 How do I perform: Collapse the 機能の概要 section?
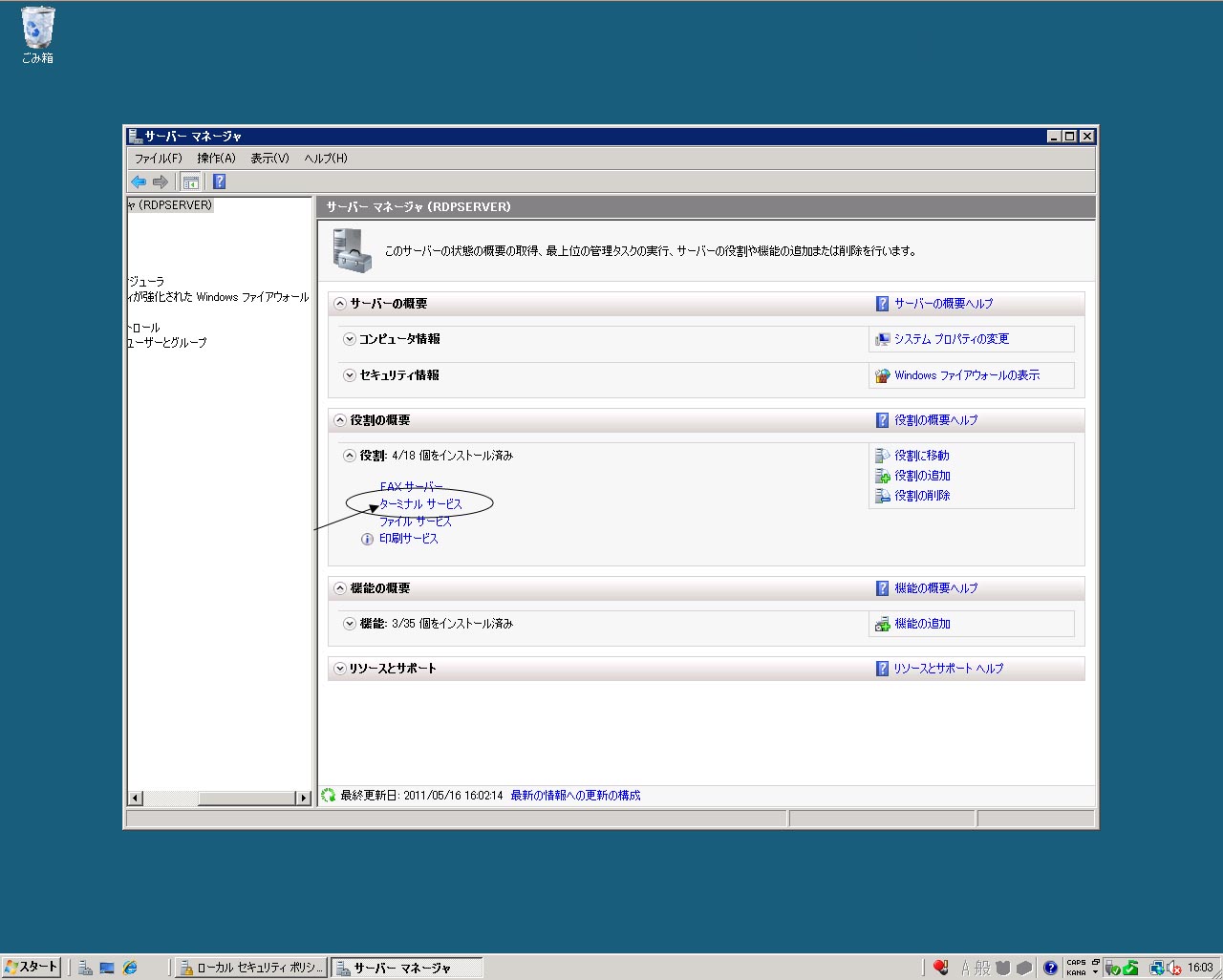(x=339, y=588)
